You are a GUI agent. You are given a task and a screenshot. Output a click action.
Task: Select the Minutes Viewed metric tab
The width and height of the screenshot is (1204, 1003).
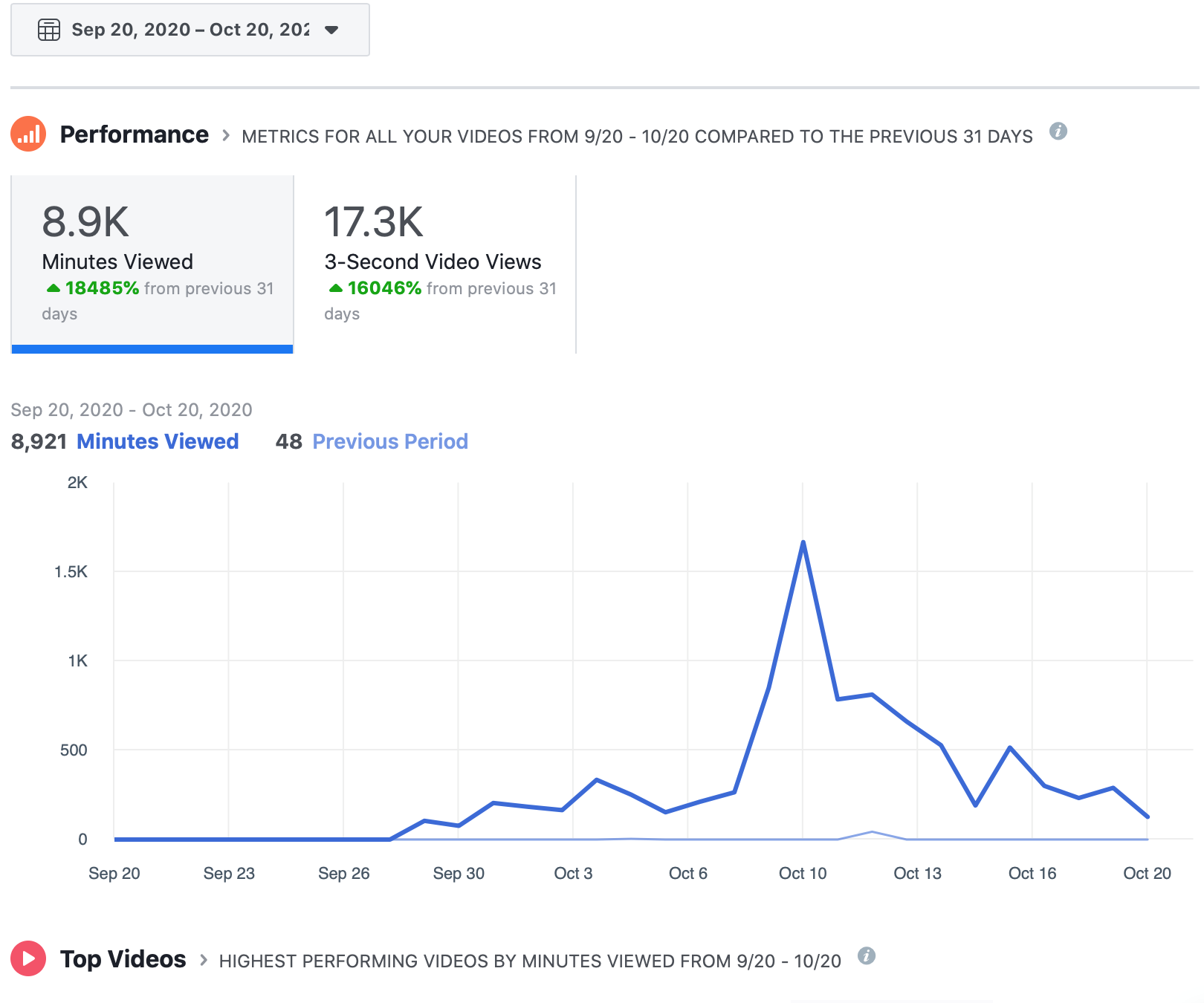[152, 264]
